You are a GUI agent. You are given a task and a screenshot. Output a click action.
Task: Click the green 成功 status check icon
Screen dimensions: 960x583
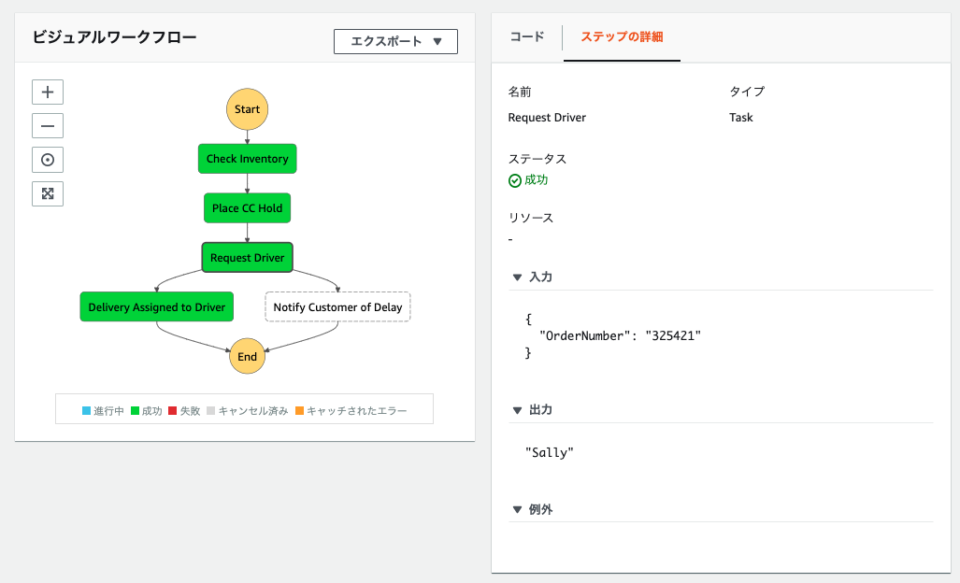pos(515,181)
